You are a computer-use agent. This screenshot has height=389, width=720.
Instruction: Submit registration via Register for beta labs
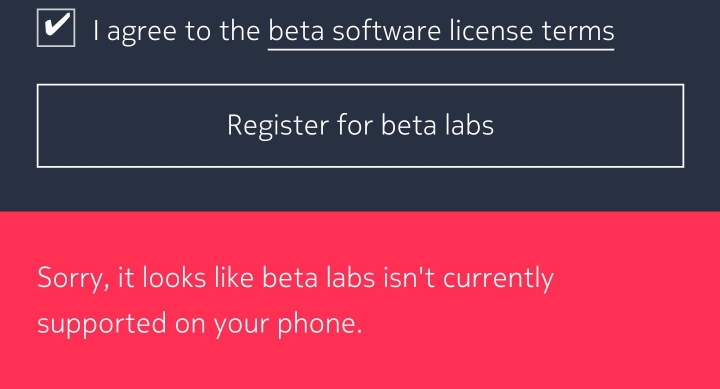coord(360,125)
